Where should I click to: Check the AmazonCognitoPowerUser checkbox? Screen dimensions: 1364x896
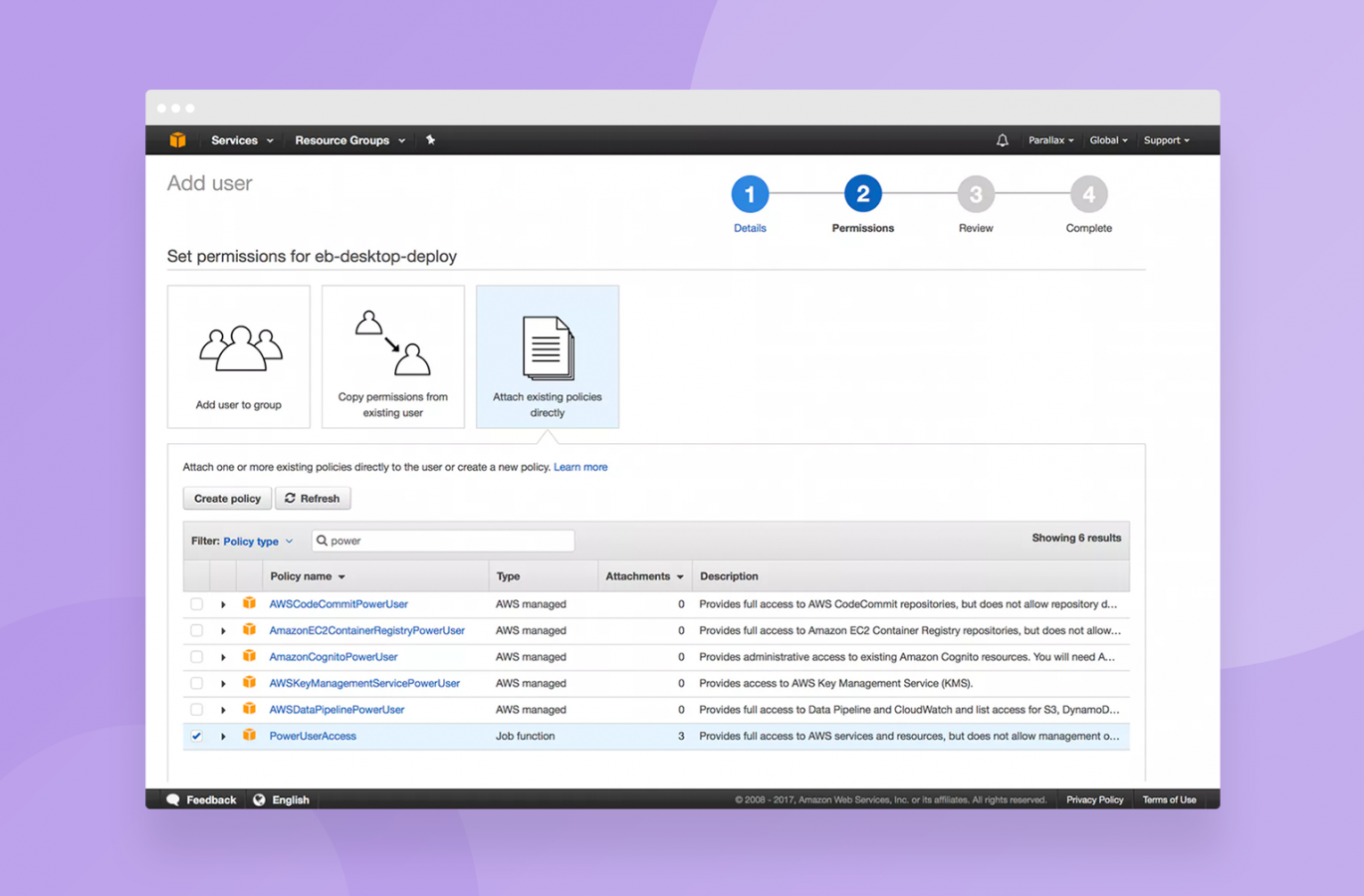pos(196,657)
